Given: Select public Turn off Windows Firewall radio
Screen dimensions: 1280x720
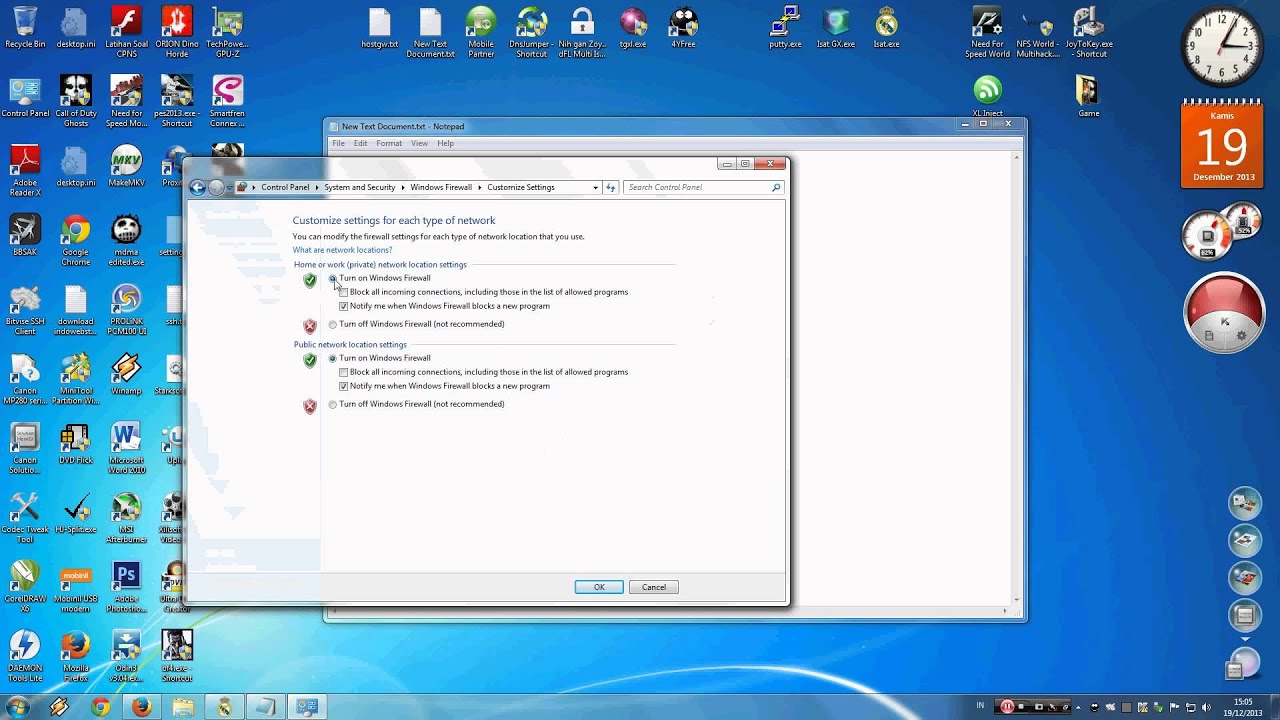Looking at the screenshot, I should 333,404.
